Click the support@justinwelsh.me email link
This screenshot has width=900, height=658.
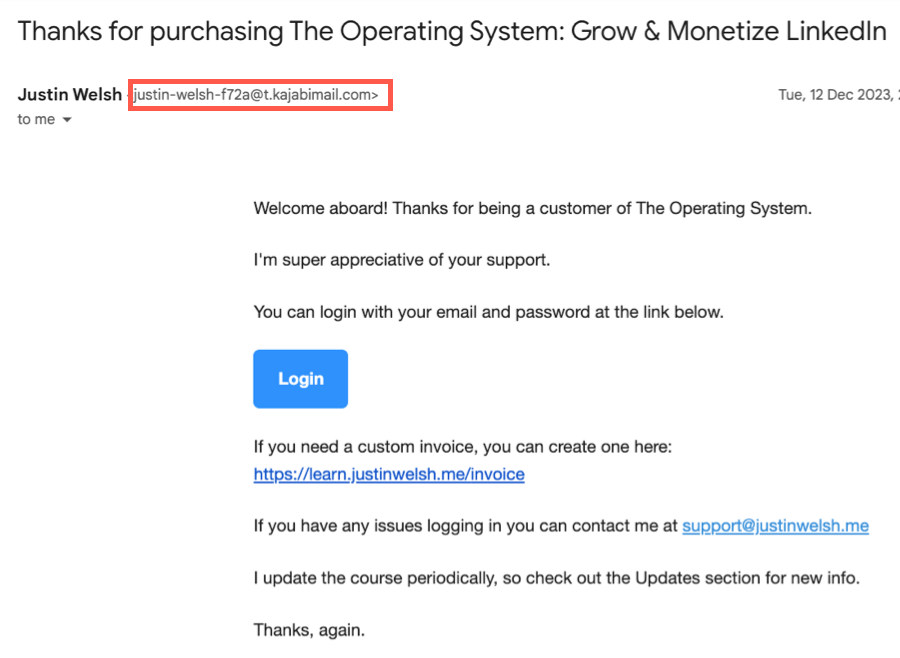pos(775,526)
